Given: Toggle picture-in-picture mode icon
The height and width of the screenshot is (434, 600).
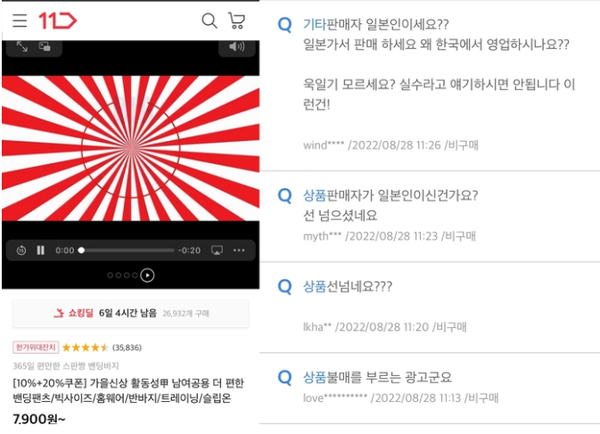Looking at the screenshot, I should tap(45, 47).
